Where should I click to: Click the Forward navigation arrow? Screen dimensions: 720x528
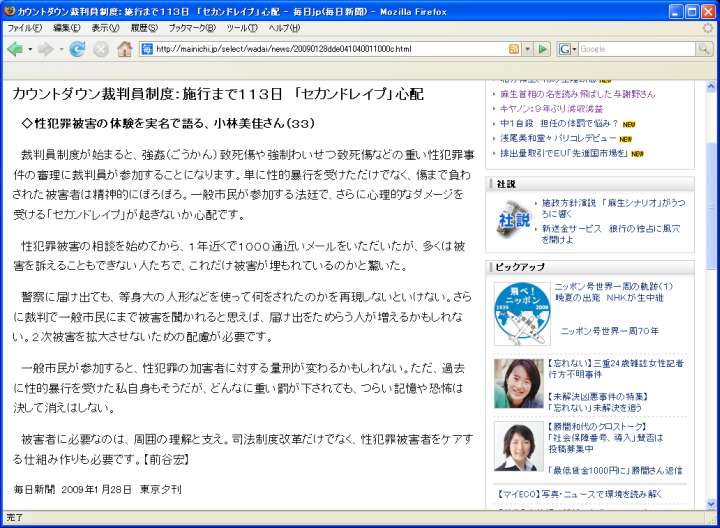(47, 49)
